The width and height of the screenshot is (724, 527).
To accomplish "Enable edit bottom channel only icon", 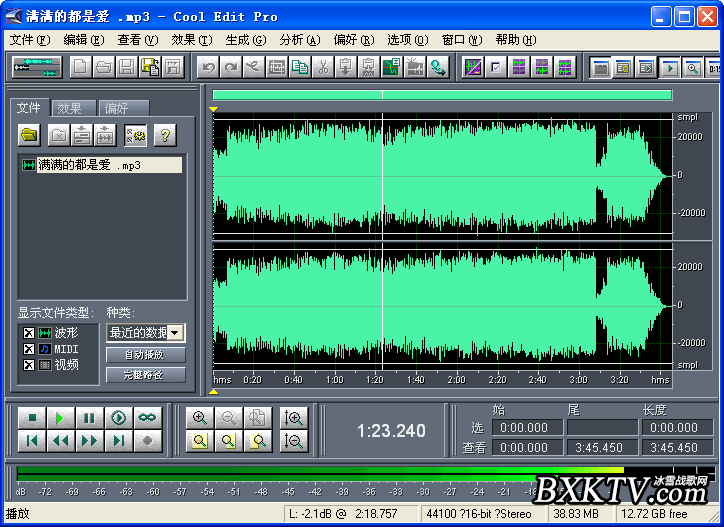I will coord(542,67).
